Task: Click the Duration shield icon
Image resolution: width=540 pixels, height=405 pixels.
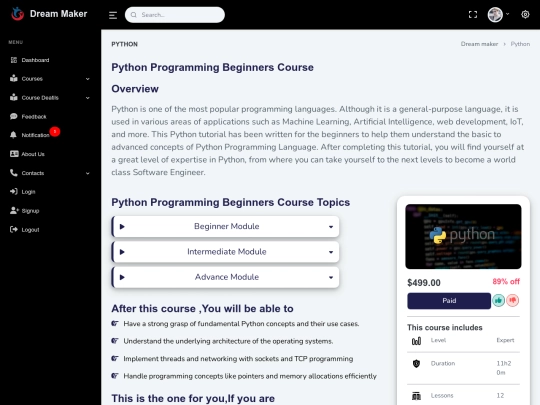Action: (x=416, y=364)
